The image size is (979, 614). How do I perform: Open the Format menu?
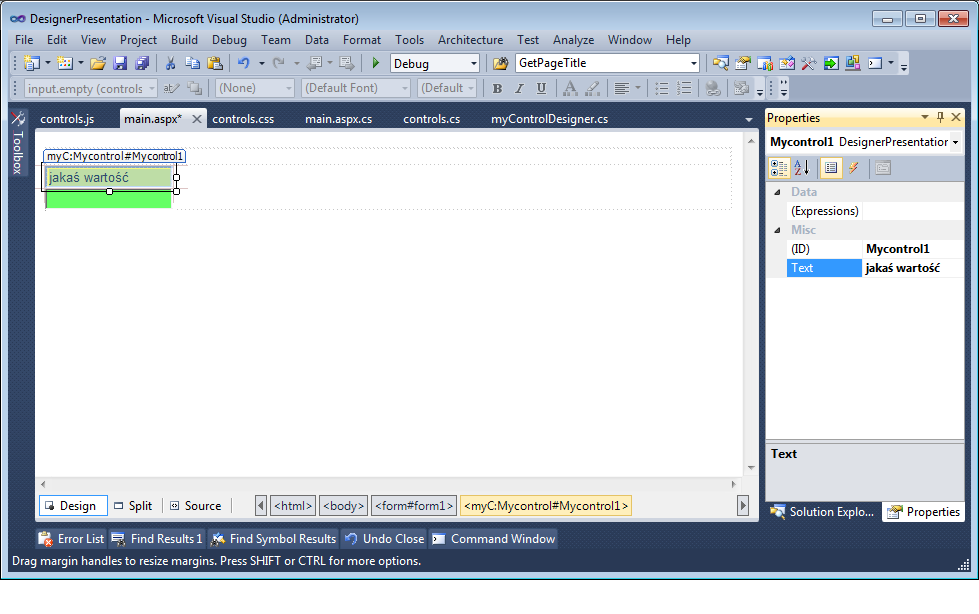coord(362,40)
